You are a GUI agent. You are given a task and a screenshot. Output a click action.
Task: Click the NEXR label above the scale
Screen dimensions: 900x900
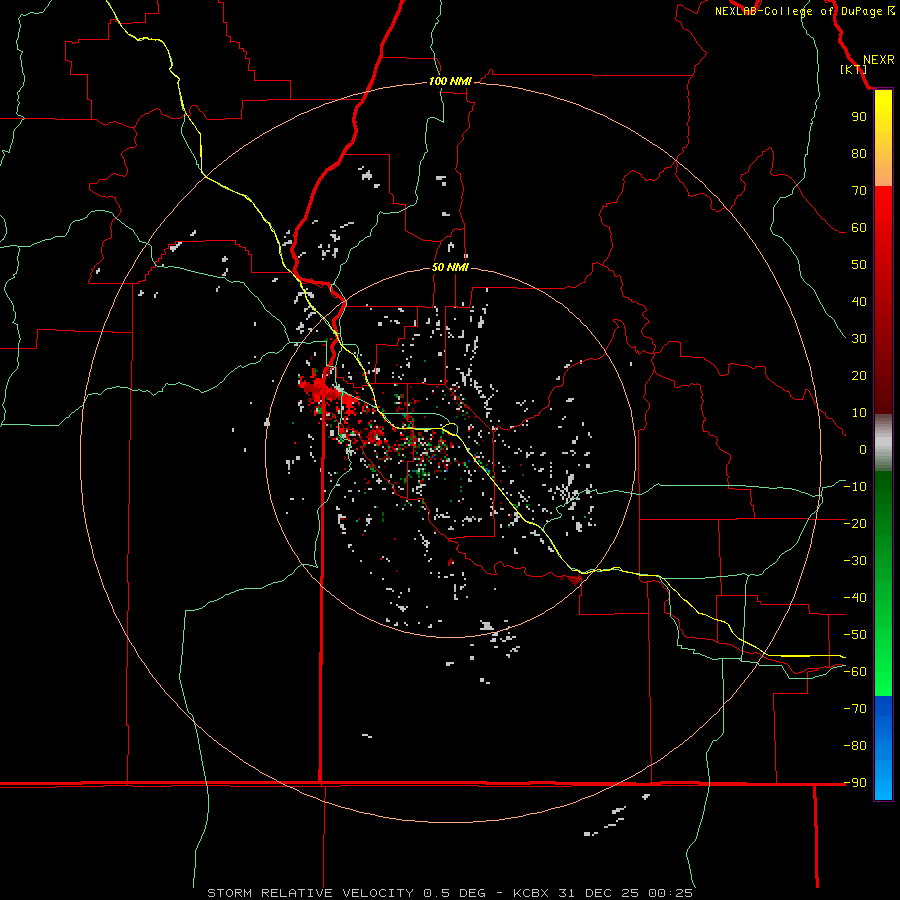(878, 60)
